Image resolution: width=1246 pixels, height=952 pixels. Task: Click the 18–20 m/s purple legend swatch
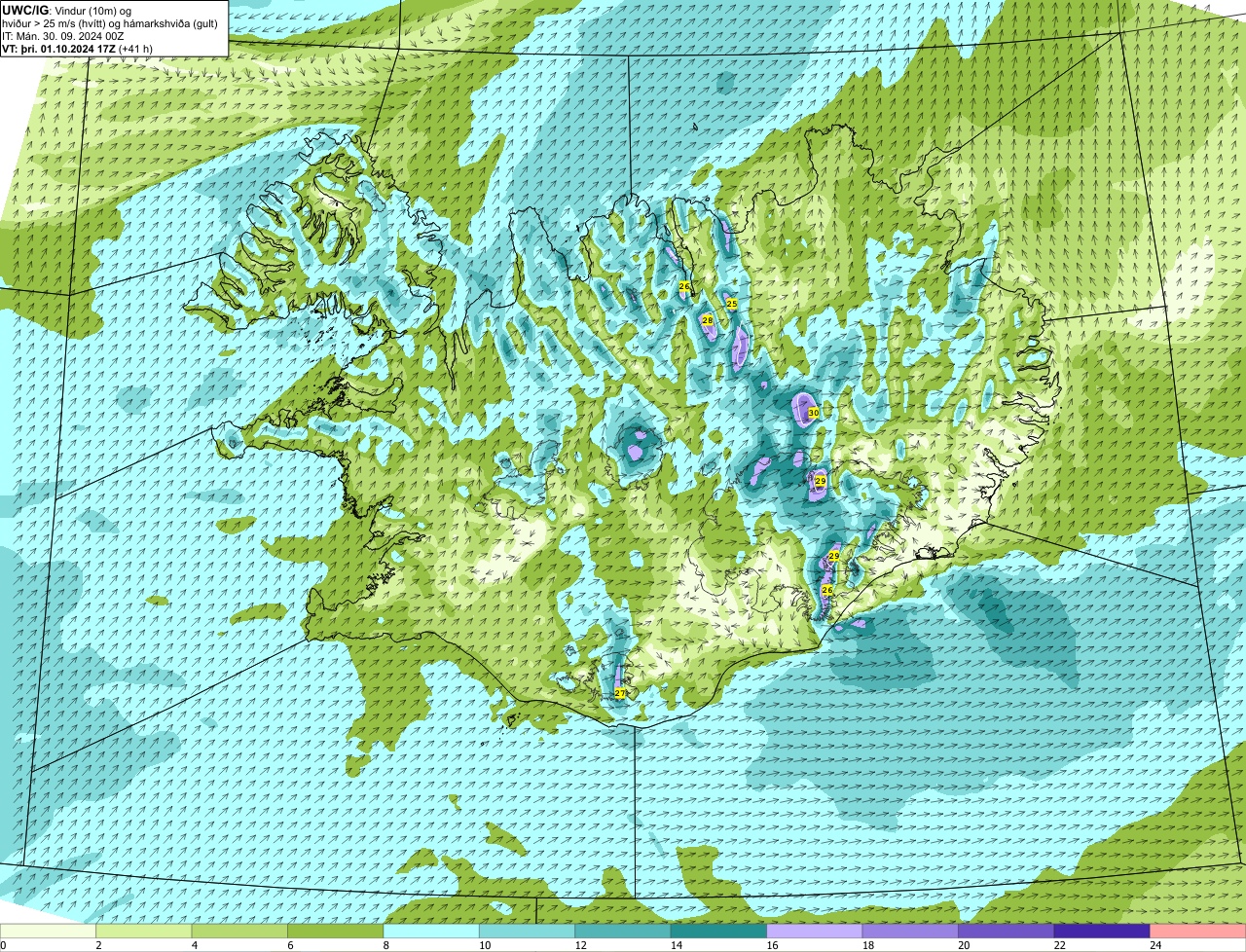coord(911,931)
